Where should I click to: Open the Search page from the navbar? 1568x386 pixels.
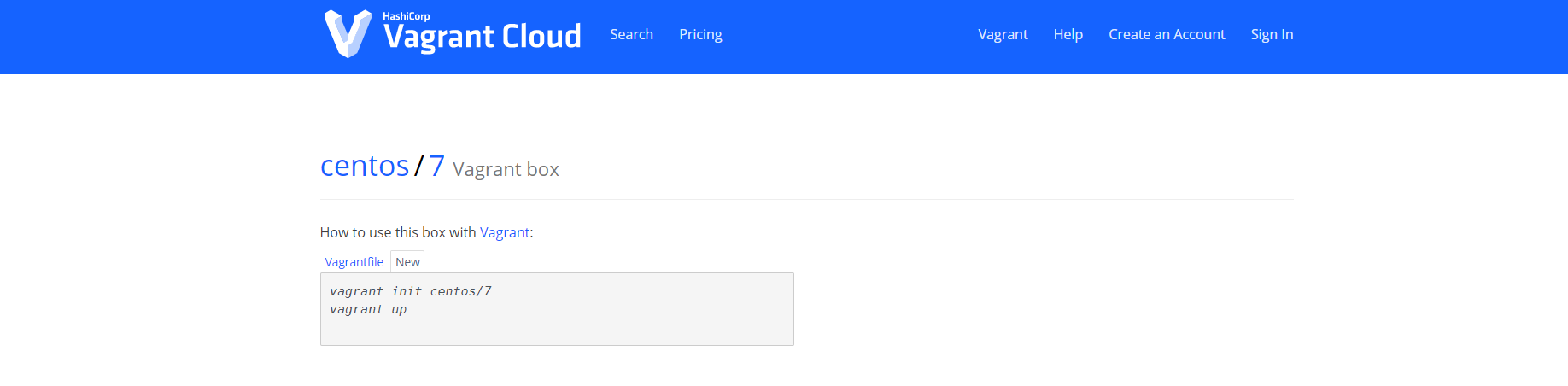click(631, 34)
